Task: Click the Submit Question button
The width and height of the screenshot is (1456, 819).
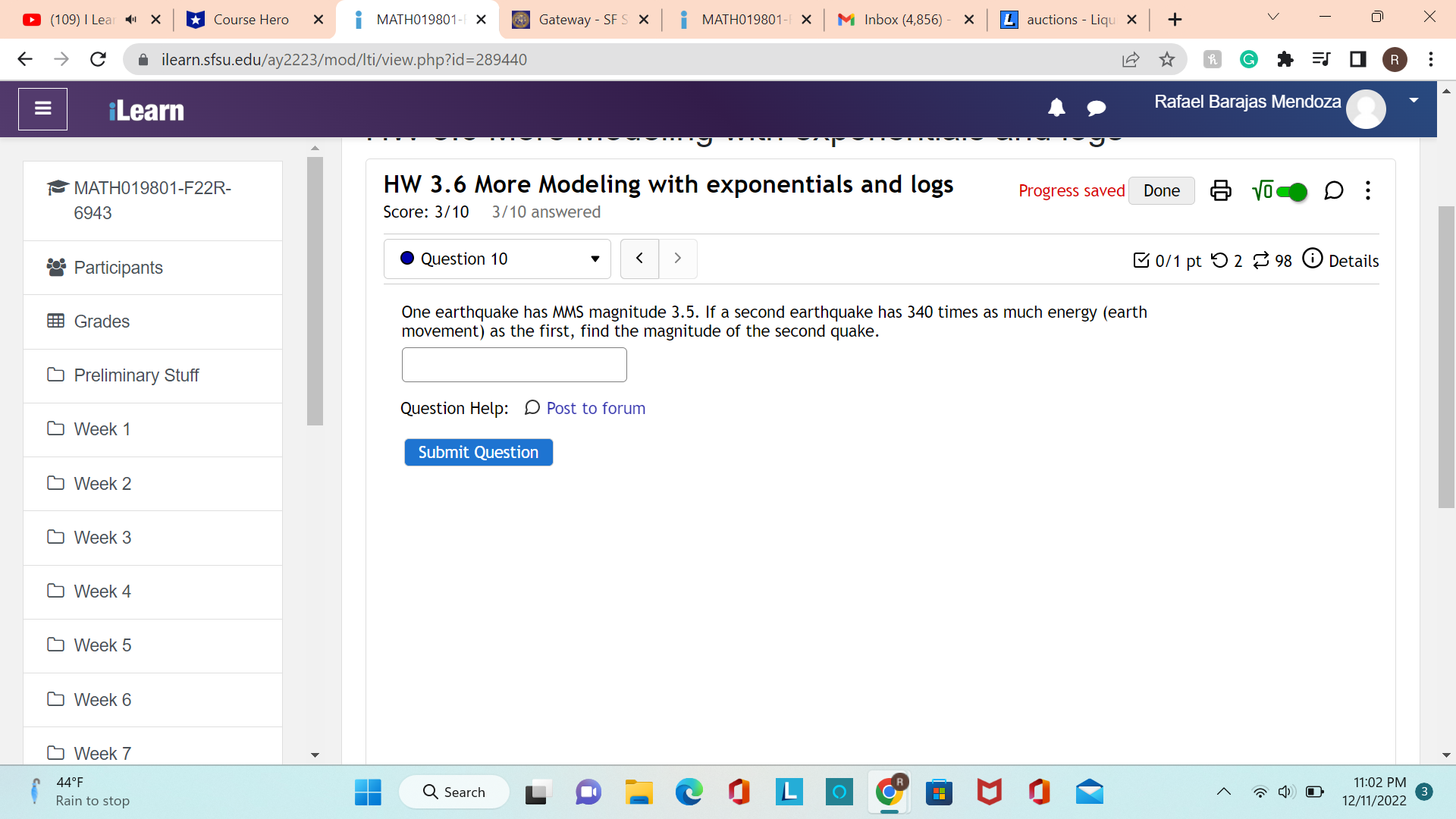Action: [478, 453]
